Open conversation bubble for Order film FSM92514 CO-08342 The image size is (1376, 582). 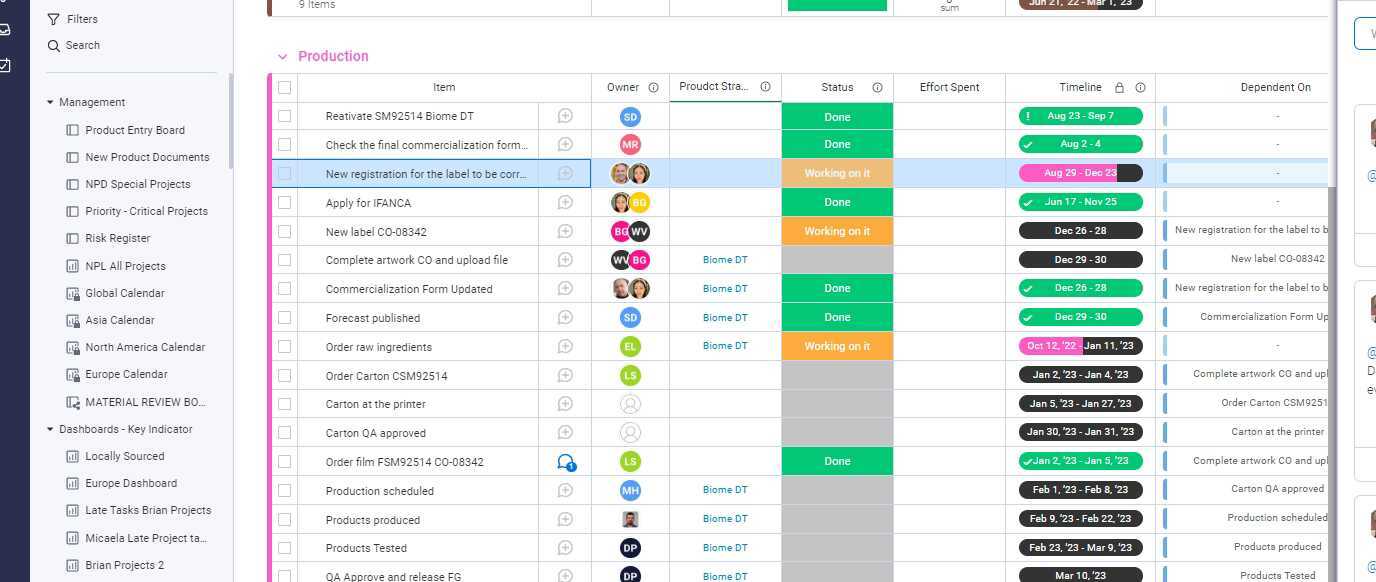pyautogui.click(x=565, y=462)
